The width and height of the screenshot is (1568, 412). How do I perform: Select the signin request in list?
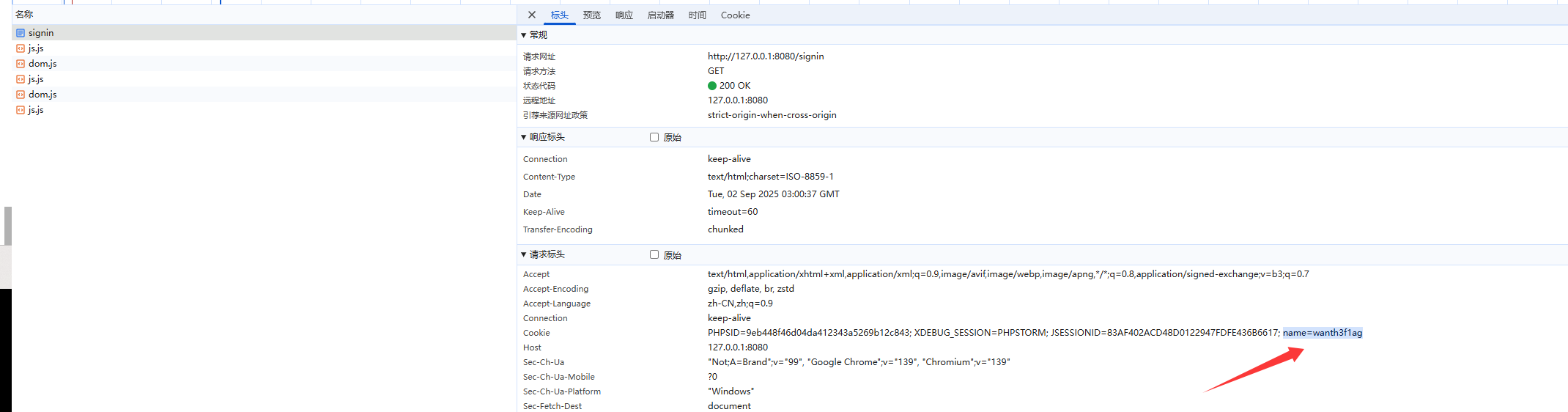pyautogui.click(x=41, y=33)
